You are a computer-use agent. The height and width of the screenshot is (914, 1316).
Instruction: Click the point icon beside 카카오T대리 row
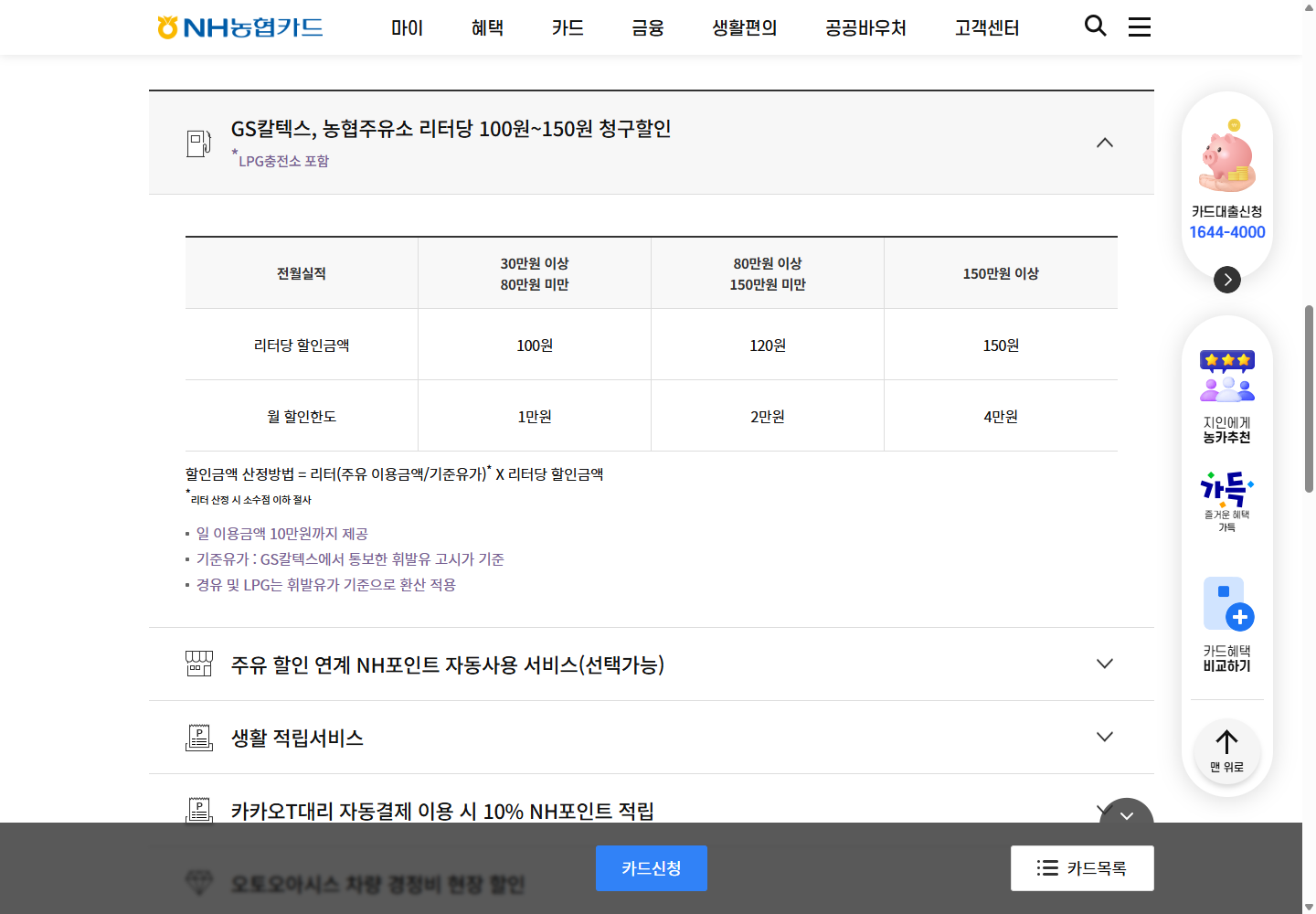coord(199,810)
